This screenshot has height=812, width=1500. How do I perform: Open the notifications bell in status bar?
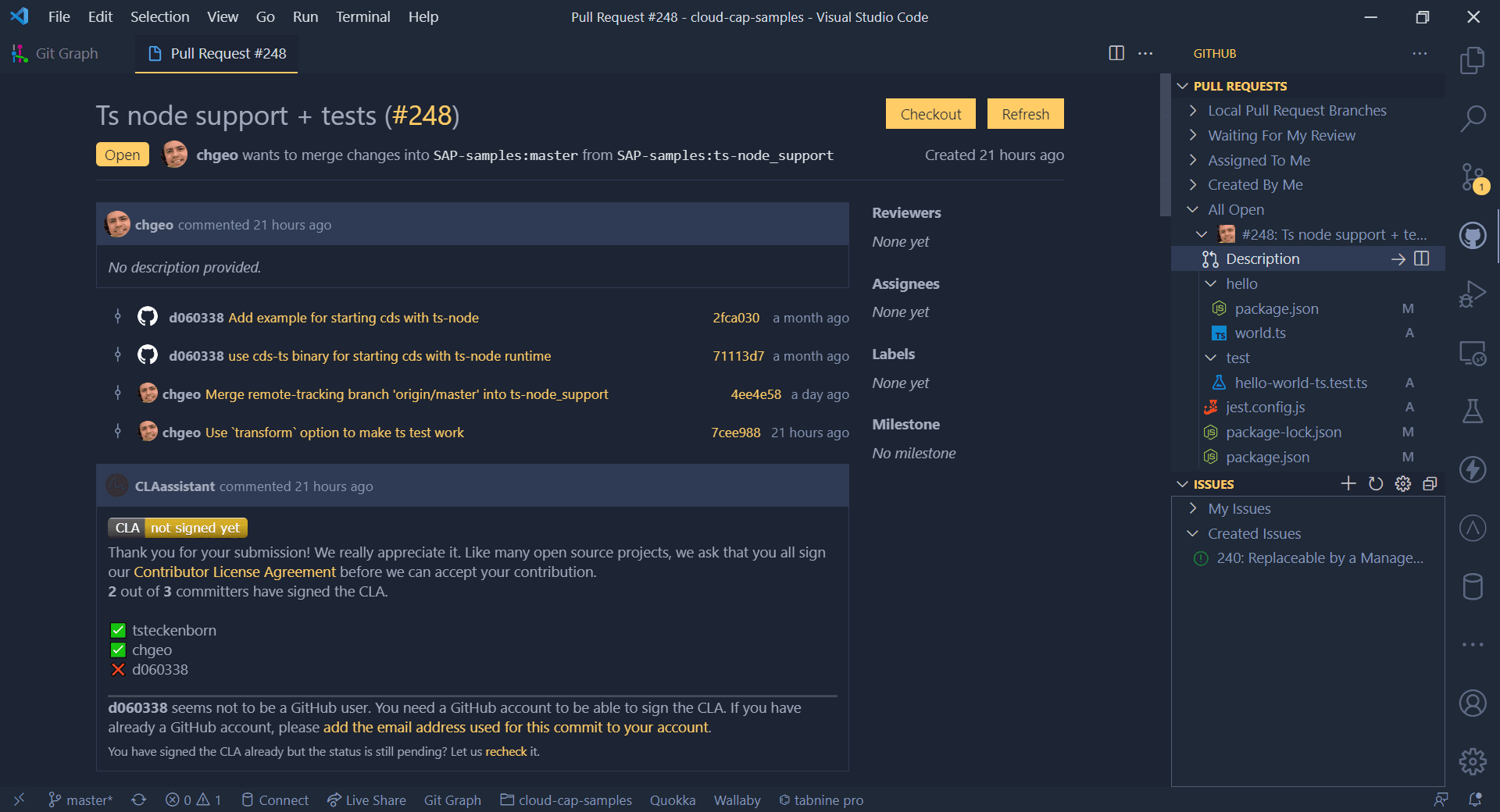1475,800
